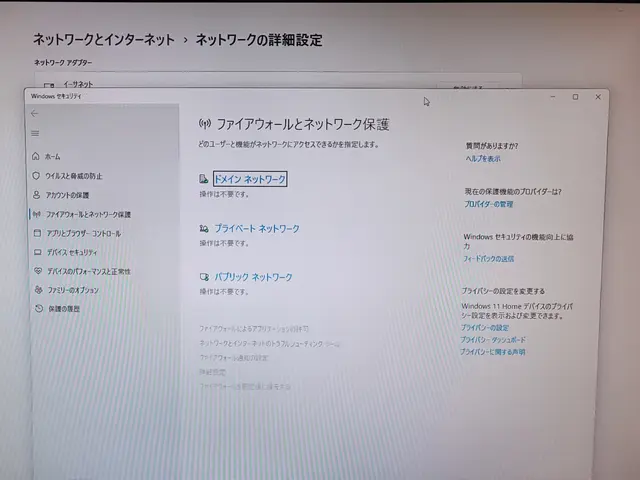Click ネットワーク アダプター section label in Settings

pos(63,62)
